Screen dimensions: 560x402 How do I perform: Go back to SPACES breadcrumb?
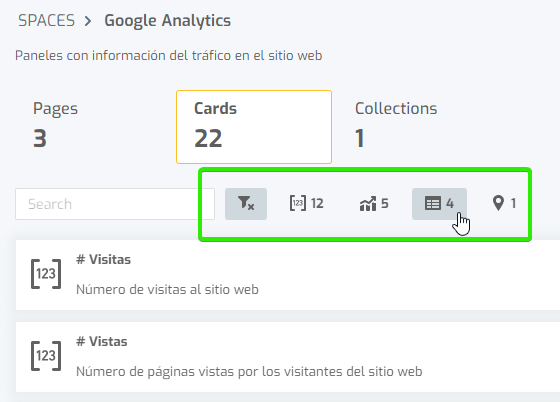[x=46, y=20]
